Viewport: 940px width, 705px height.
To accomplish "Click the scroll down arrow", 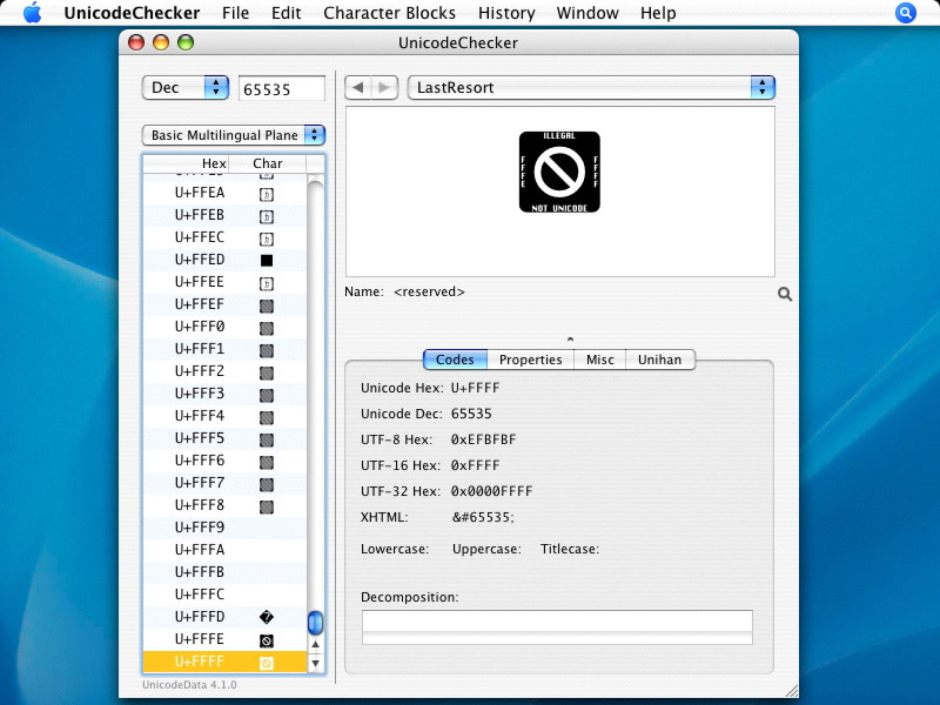I will [315, 663].
